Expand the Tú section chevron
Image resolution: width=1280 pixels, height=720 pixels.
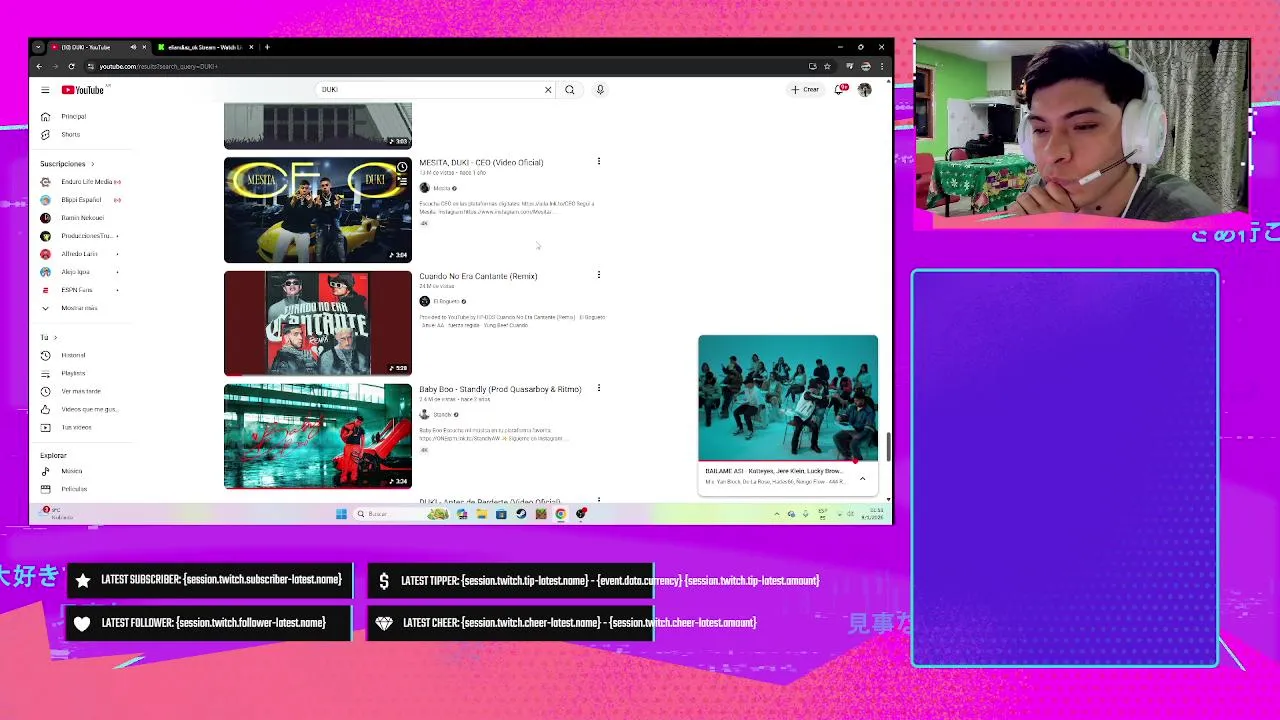coord(57,338)
